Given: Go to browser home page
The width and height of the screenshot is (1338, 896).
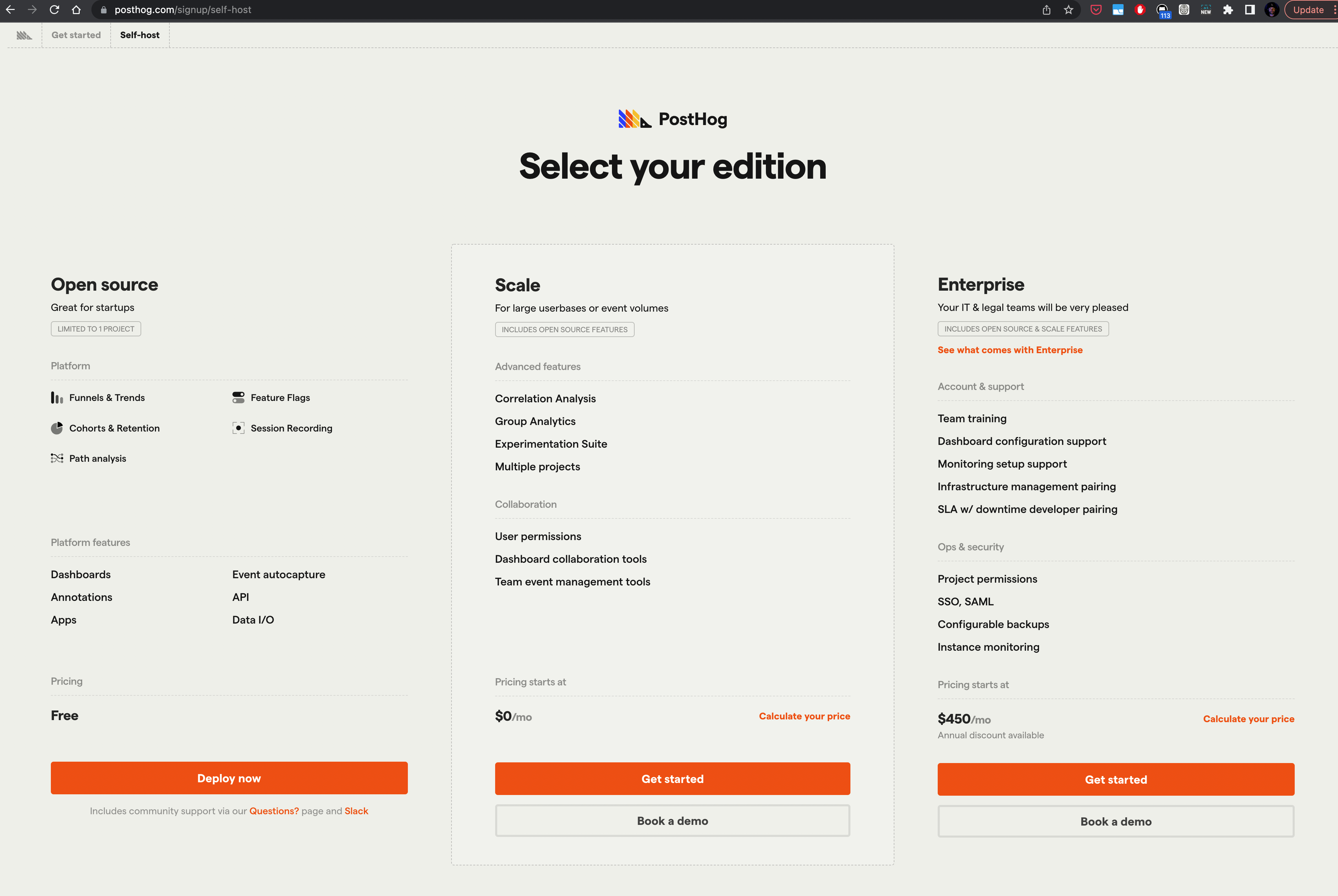Looking at the screenshot, I should 76,10.
